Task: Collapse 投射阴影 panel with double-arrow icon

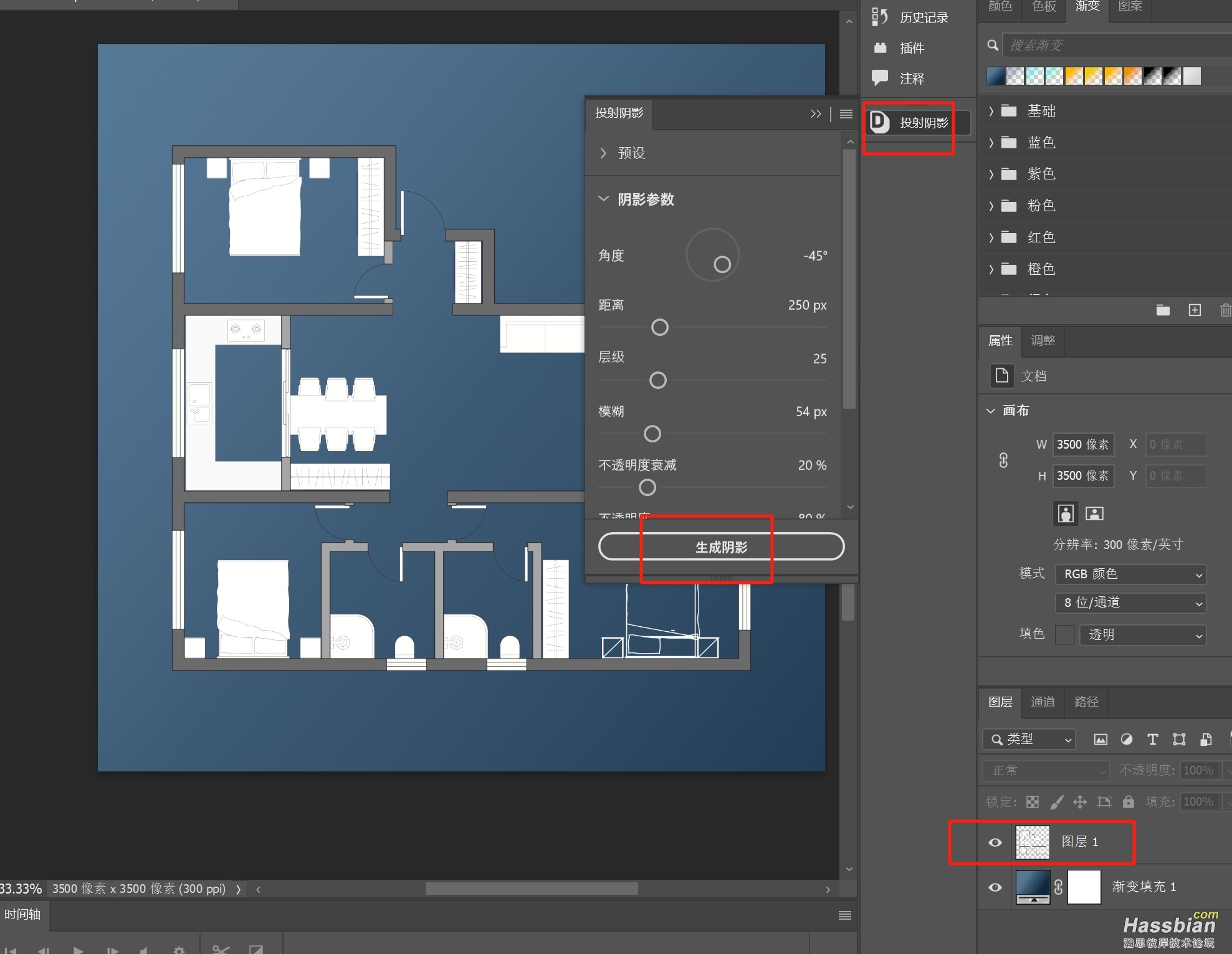Action: click(816, 114)
